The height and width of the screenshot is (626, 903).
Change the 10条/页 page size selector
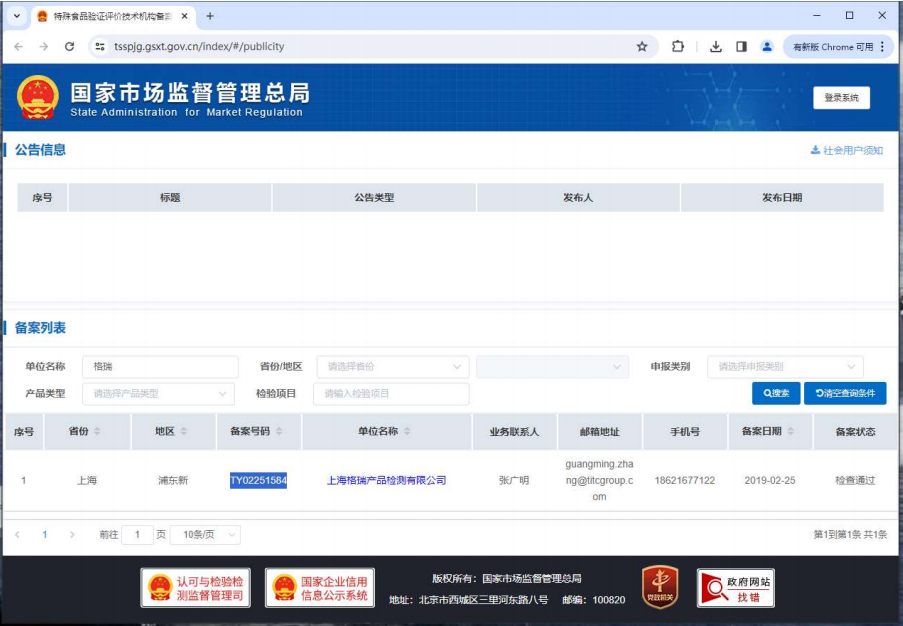[205, 535]
